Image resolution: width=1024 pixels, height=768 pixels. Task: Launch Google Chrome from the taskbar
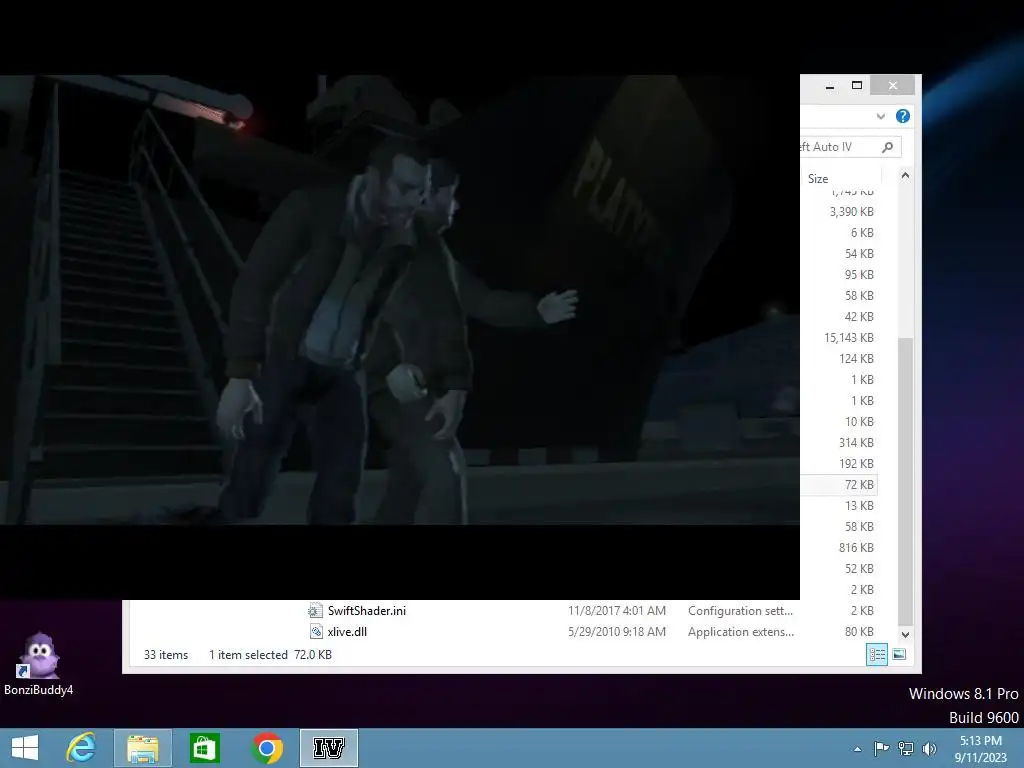click(x=266, y=748)
